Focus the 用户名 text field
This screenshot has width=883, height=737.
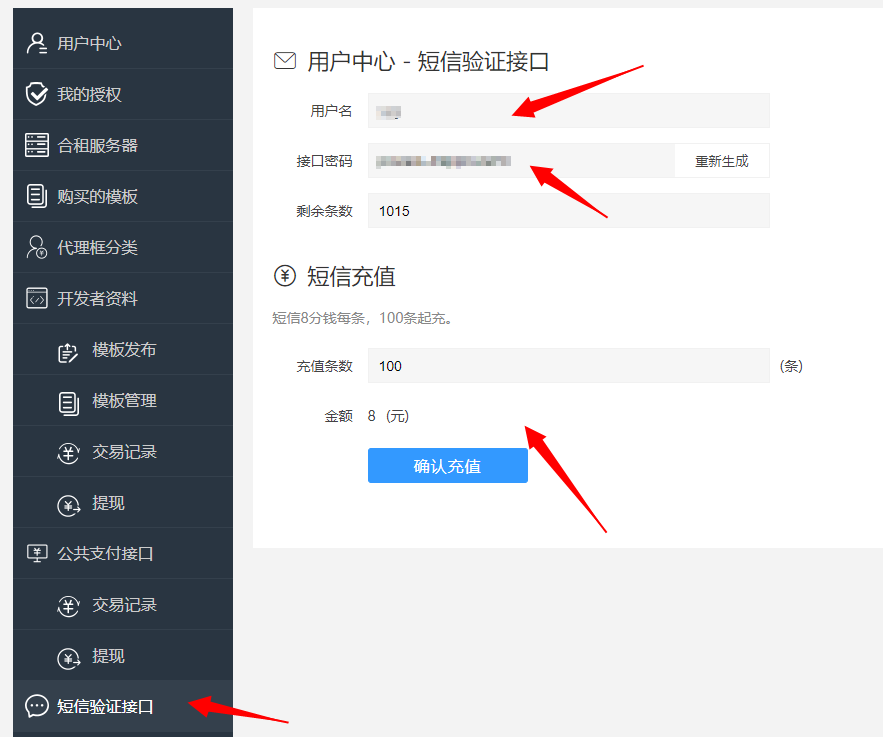click(x=568, y=111)
